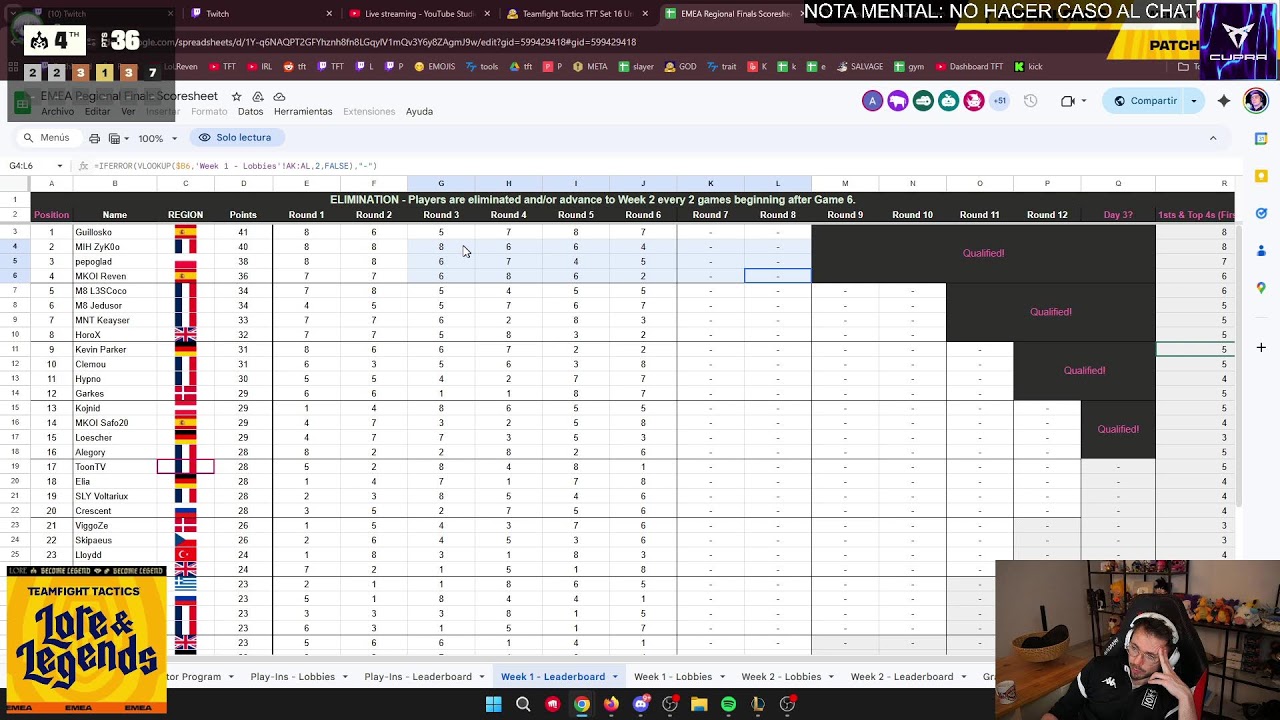
Task: Open the Ayuda menu
Action: 419,111
